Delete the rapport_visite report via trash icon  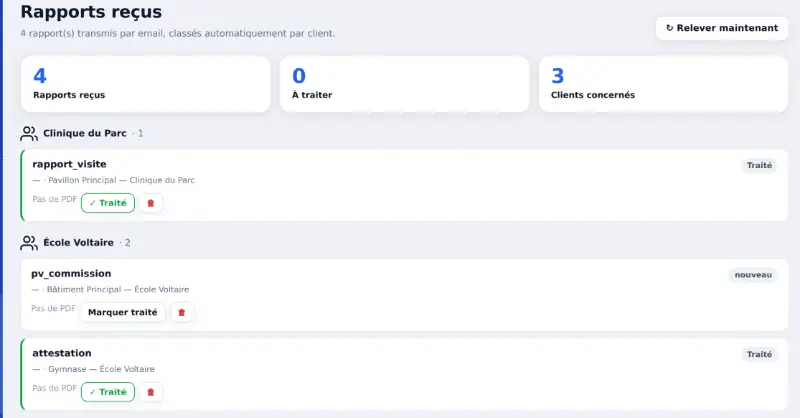[x=151, y=203]
